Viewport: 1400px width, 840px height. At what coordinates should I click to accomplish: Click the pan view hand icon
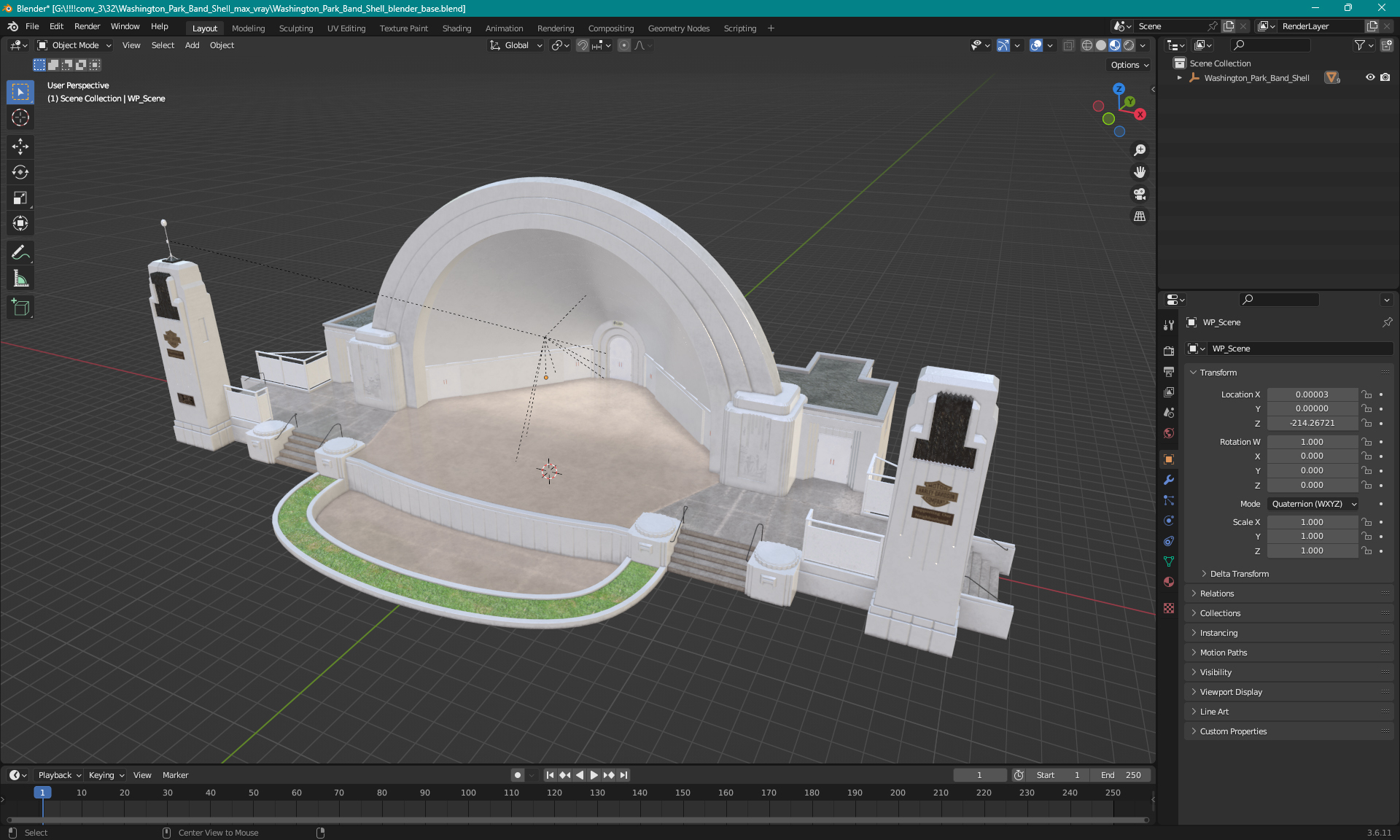pyautogui.click(x=1140, y=172)
